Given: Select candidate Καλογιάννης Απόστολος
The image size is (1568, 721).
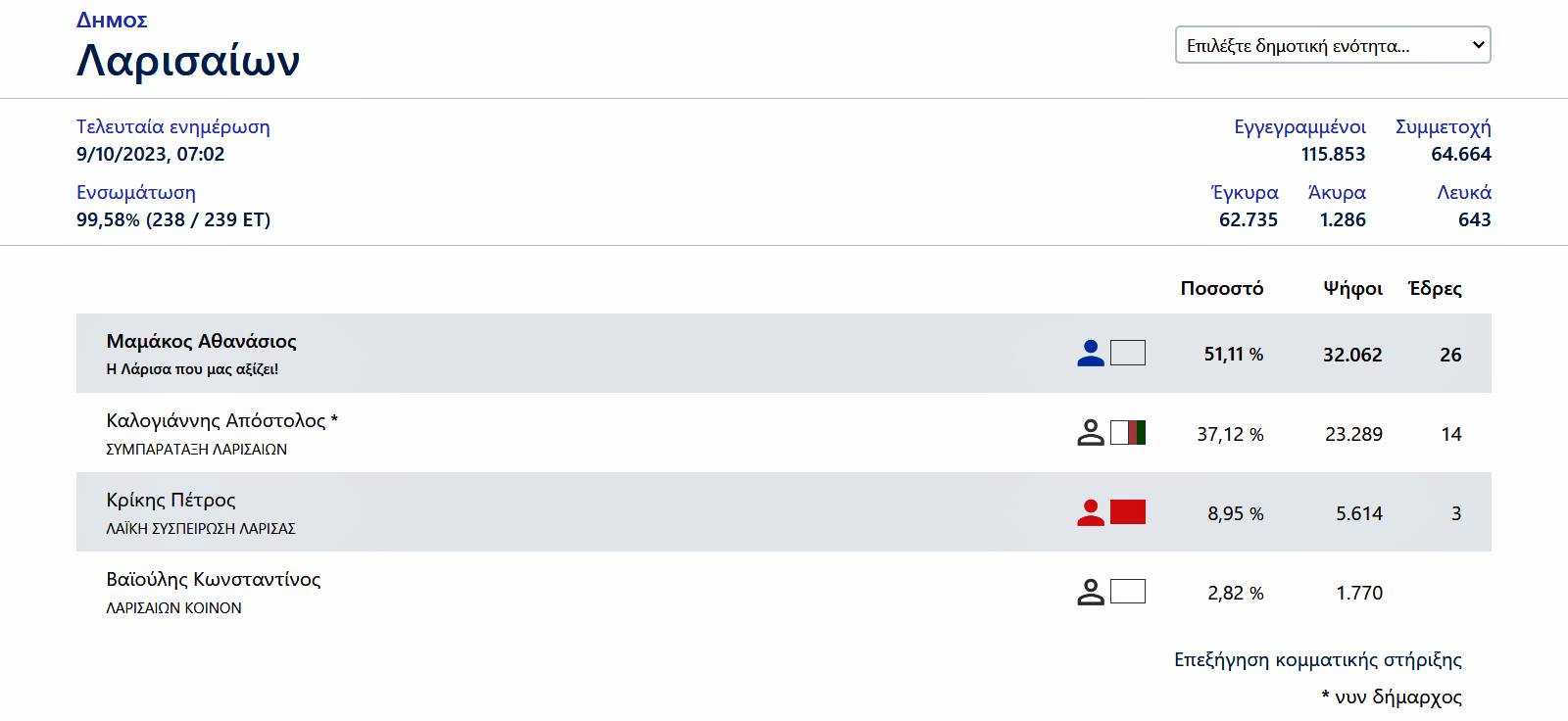Looking at the screenshot, I should (x=216, y=420).
